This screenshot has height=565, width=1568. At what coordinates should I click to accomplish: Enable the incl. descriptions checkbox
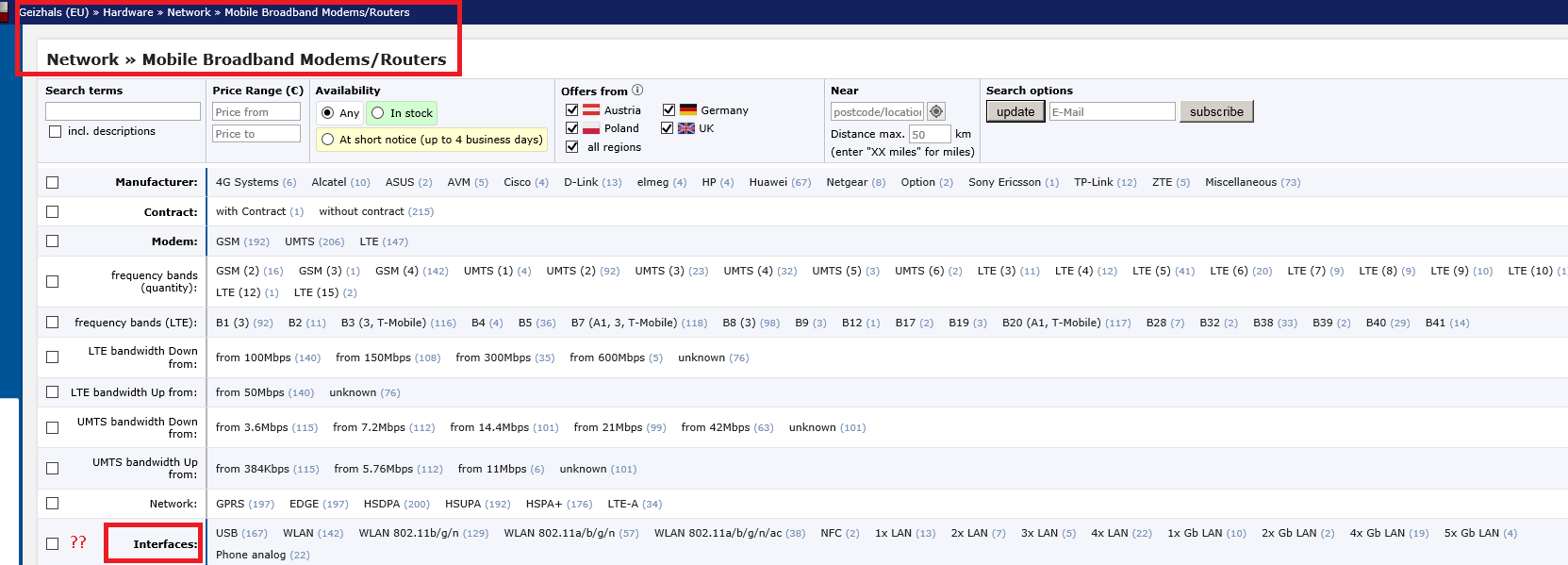coord(55,131)
